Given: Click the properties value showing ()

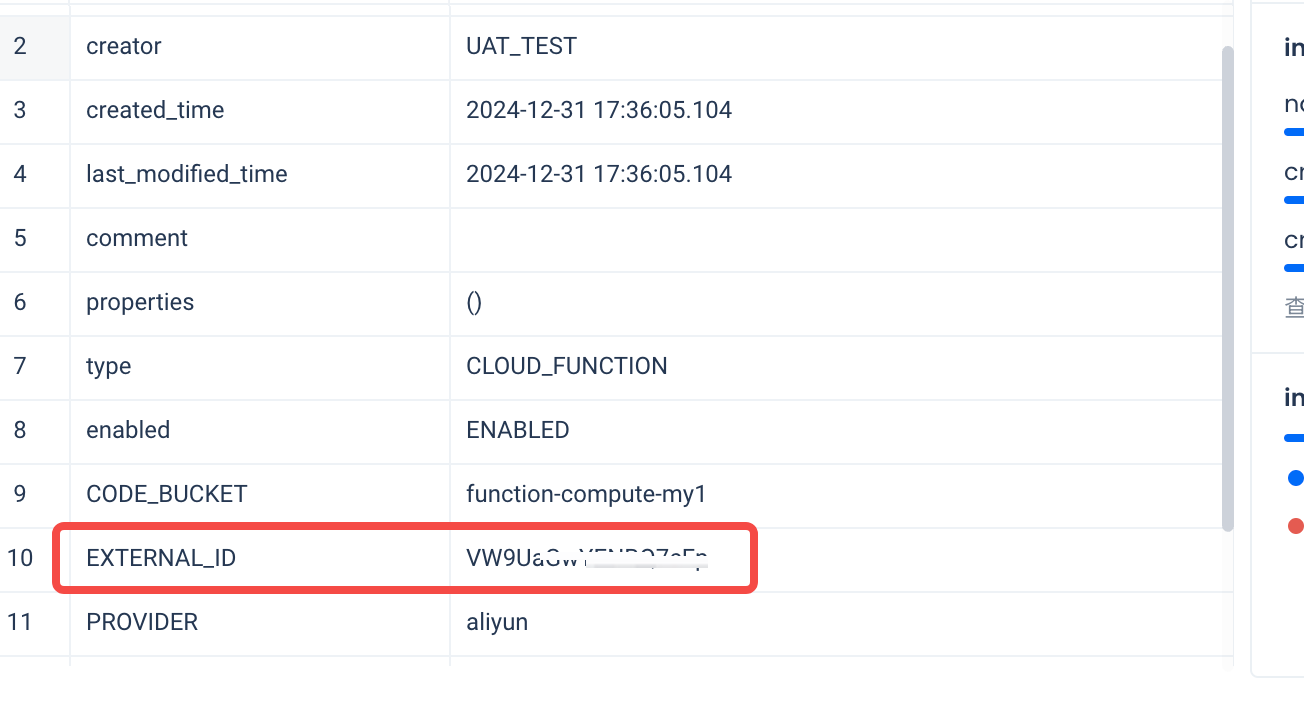Looking at the screenshot, I should (x=474, y=302).
